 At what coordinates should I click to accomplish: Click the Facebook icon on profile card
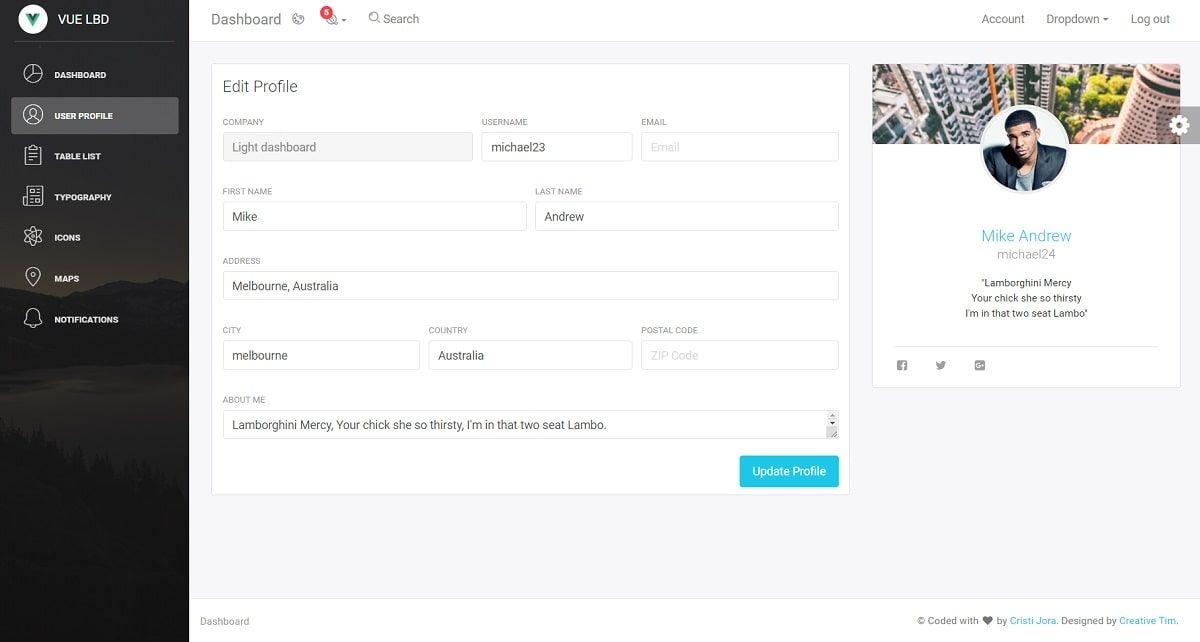click(x=901, y=365)
